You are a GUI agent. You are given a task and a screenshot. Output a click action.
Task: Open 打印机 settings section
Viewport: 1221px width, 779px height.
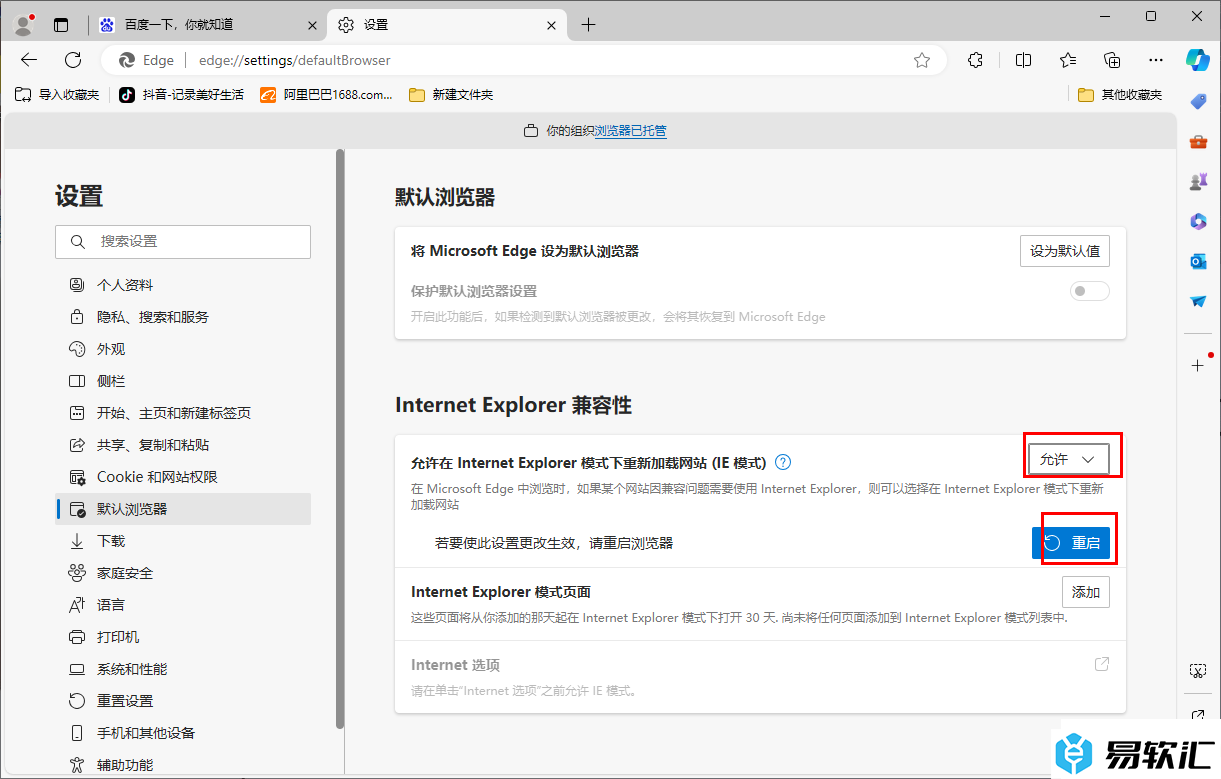(183, 637)
